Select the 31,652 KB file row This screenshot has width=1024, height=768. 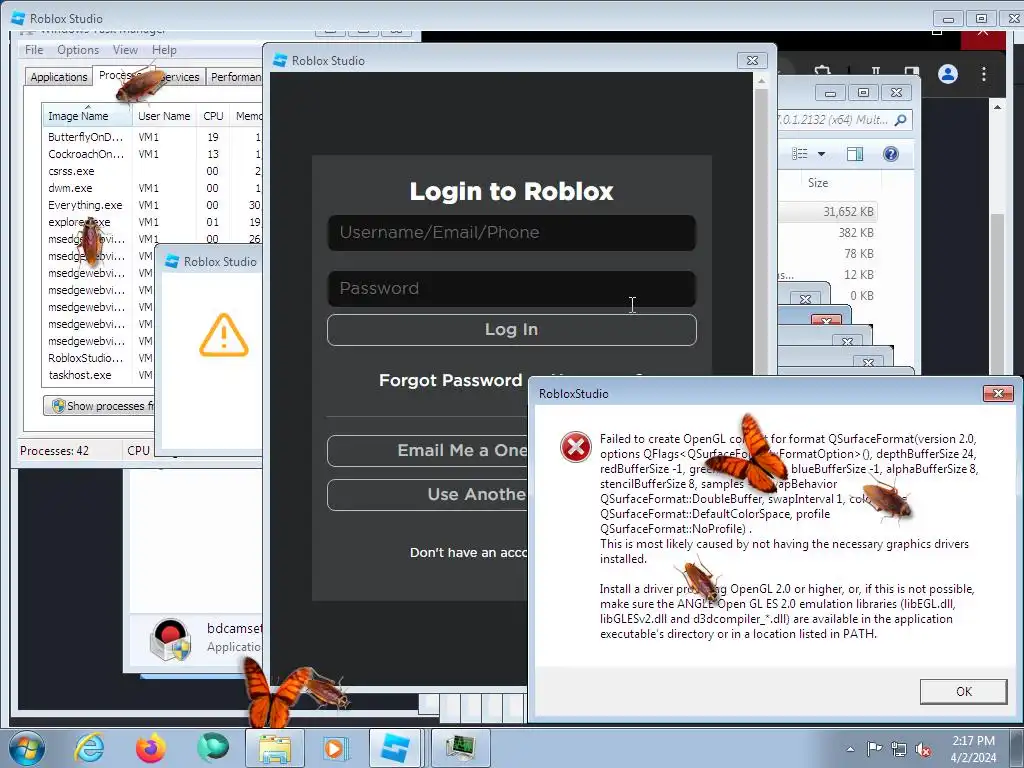click(828, 212)
